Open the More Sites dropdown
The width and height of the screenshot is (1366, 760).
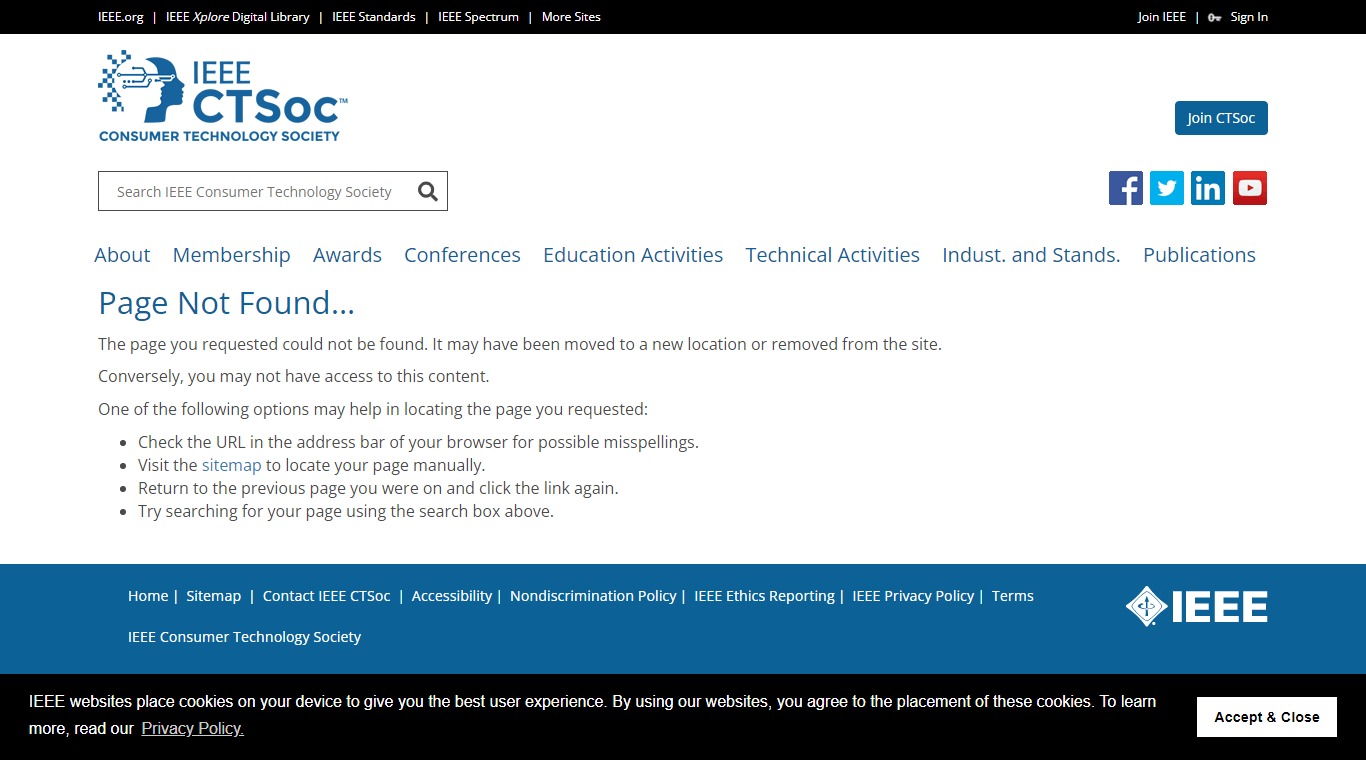click(571, 17)
